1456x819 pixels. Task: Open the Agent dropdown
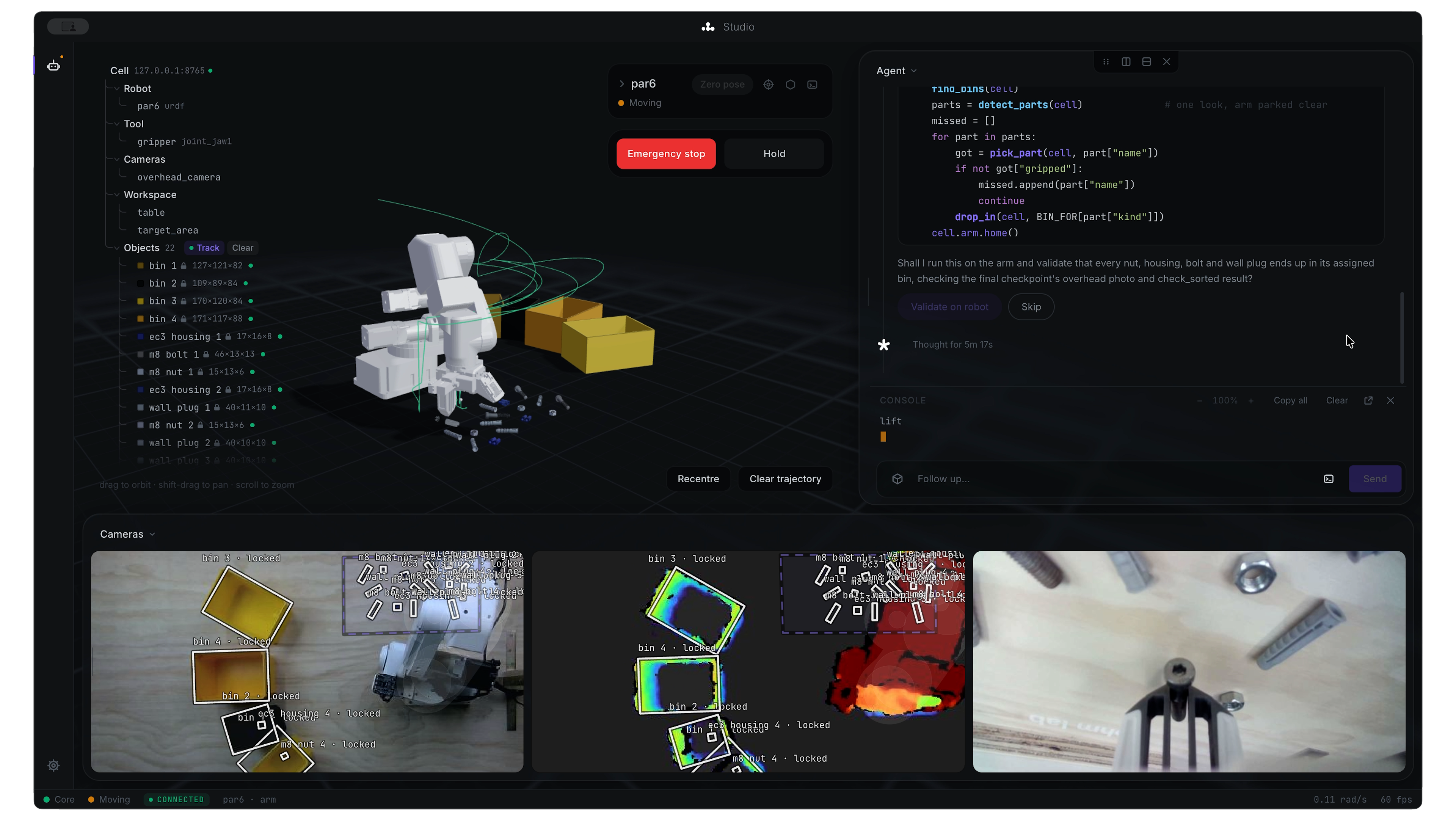[896, 71]
